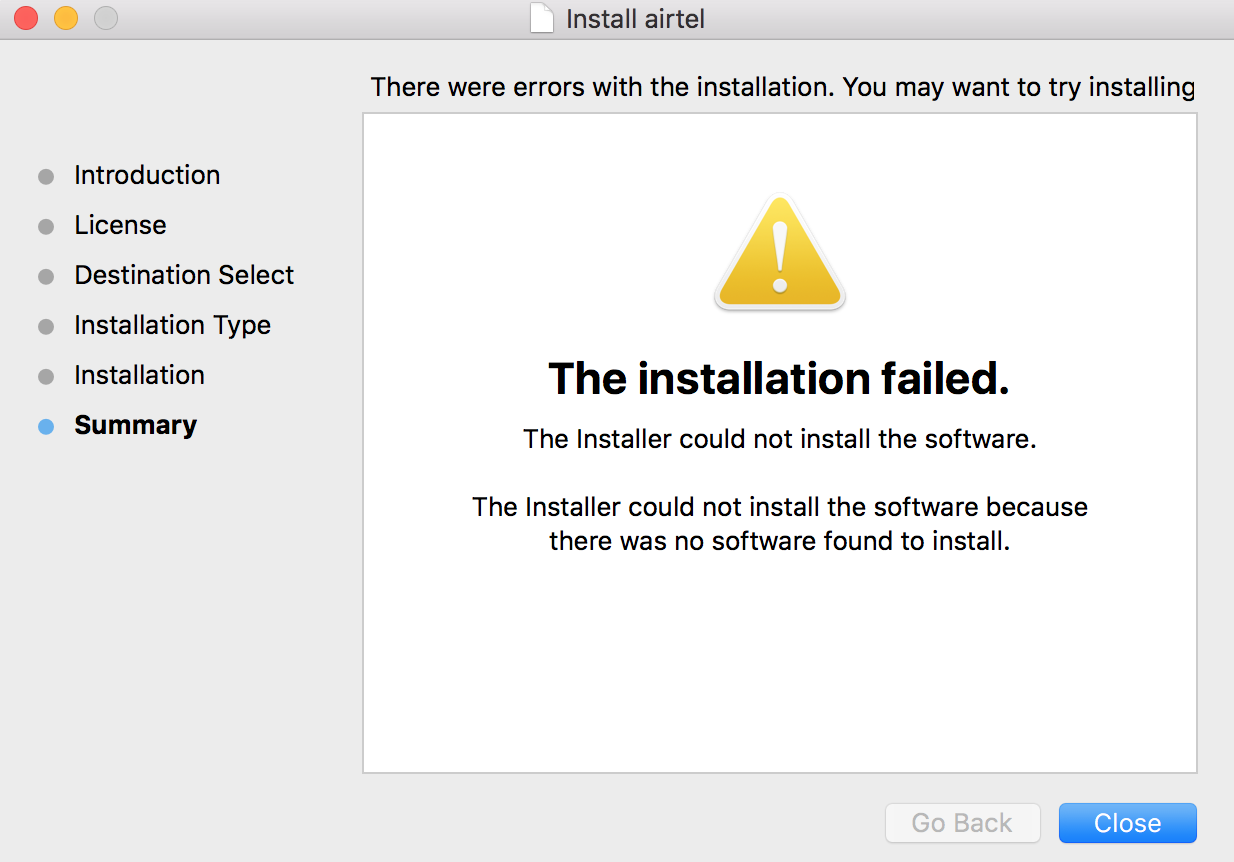Click the document icon in title bar
Screen dimensions: 1234x862
coord(541,19)
